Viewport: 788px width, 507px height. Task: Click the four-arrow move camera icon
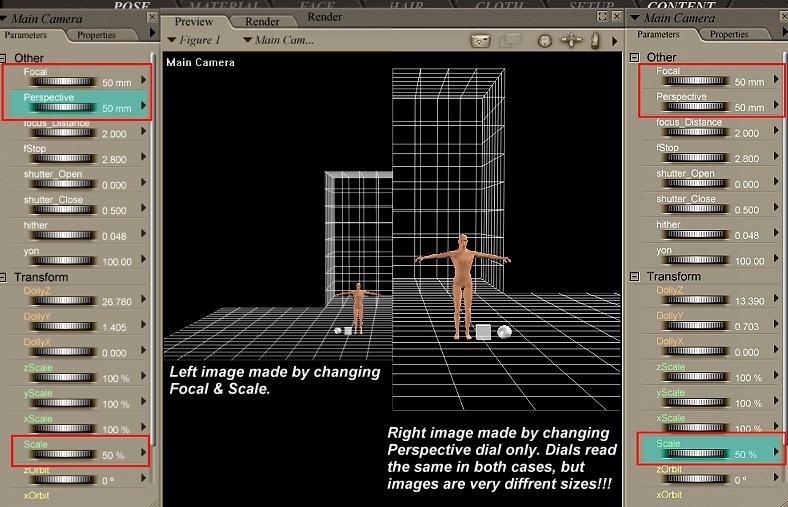tap(572, 41)
